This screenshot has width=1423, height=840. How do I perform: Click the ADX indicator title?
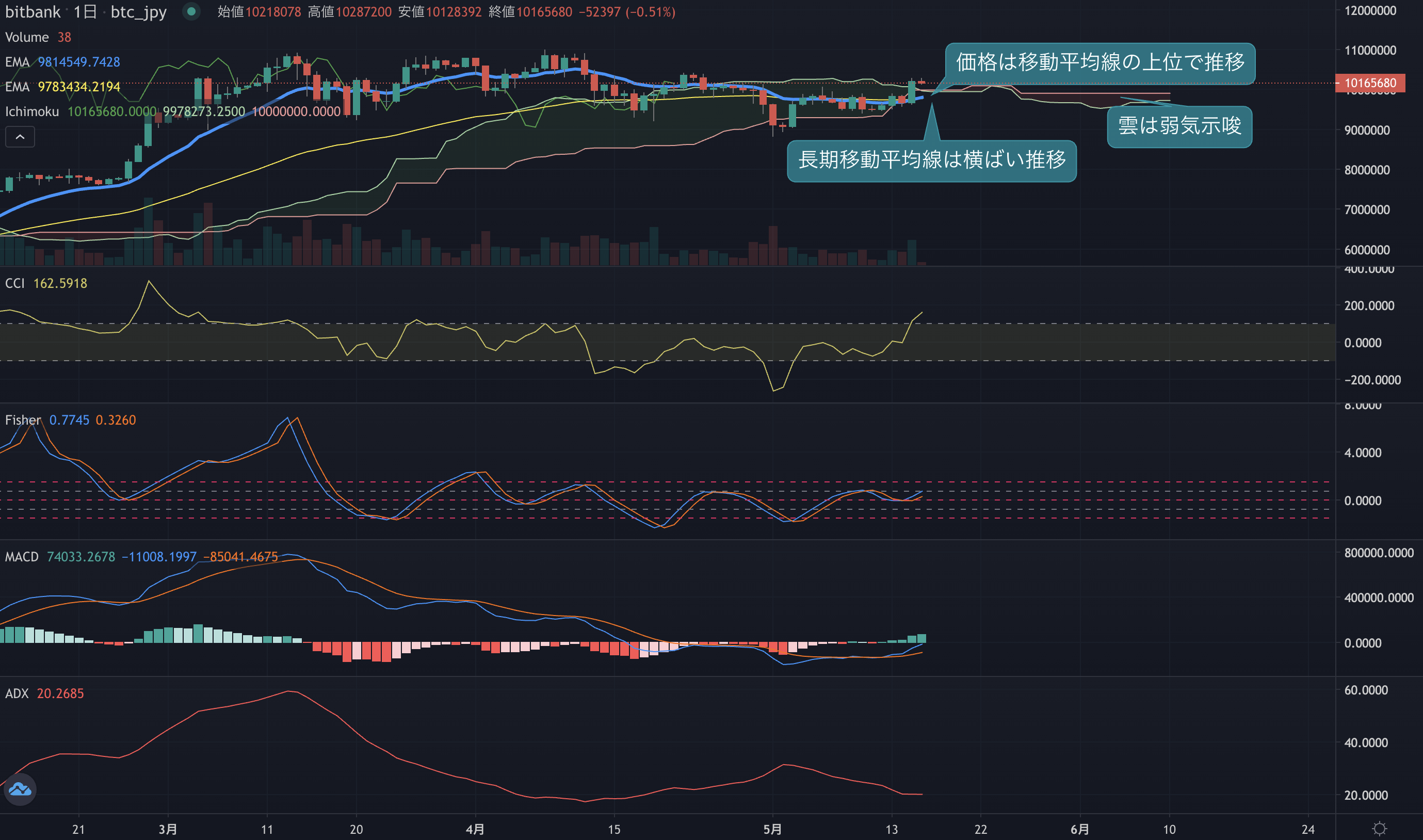click(x=17, y=693)
